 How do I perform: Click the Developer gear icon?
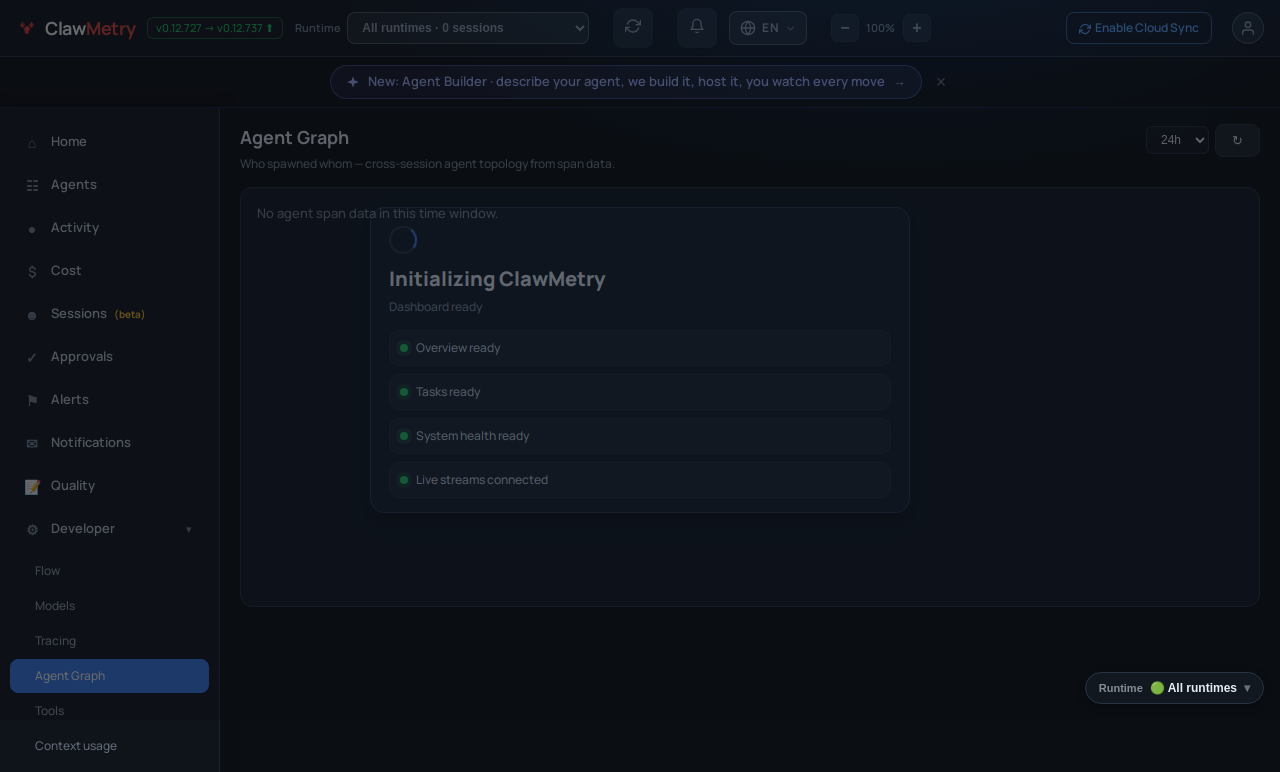[32, 530]
